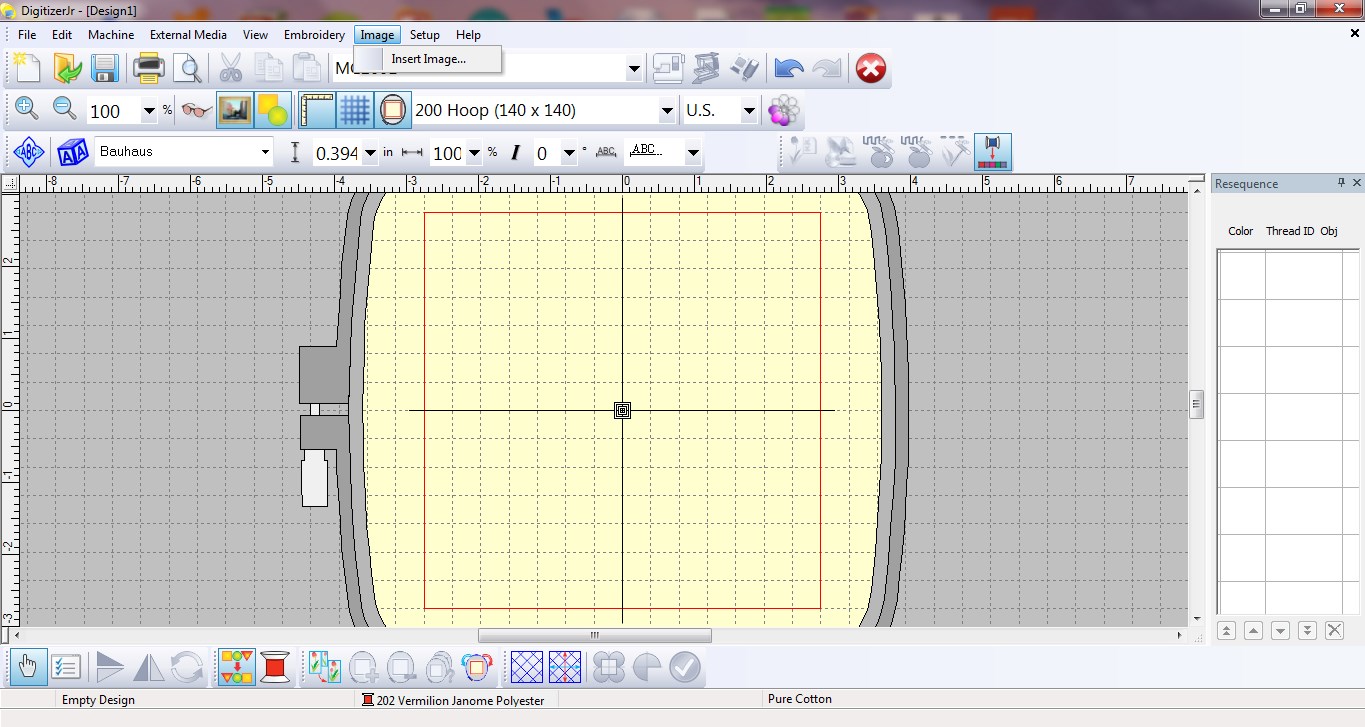Screen dimensions: 1365x727
Task: Toggle the grid display button
Action: point(355,110)
